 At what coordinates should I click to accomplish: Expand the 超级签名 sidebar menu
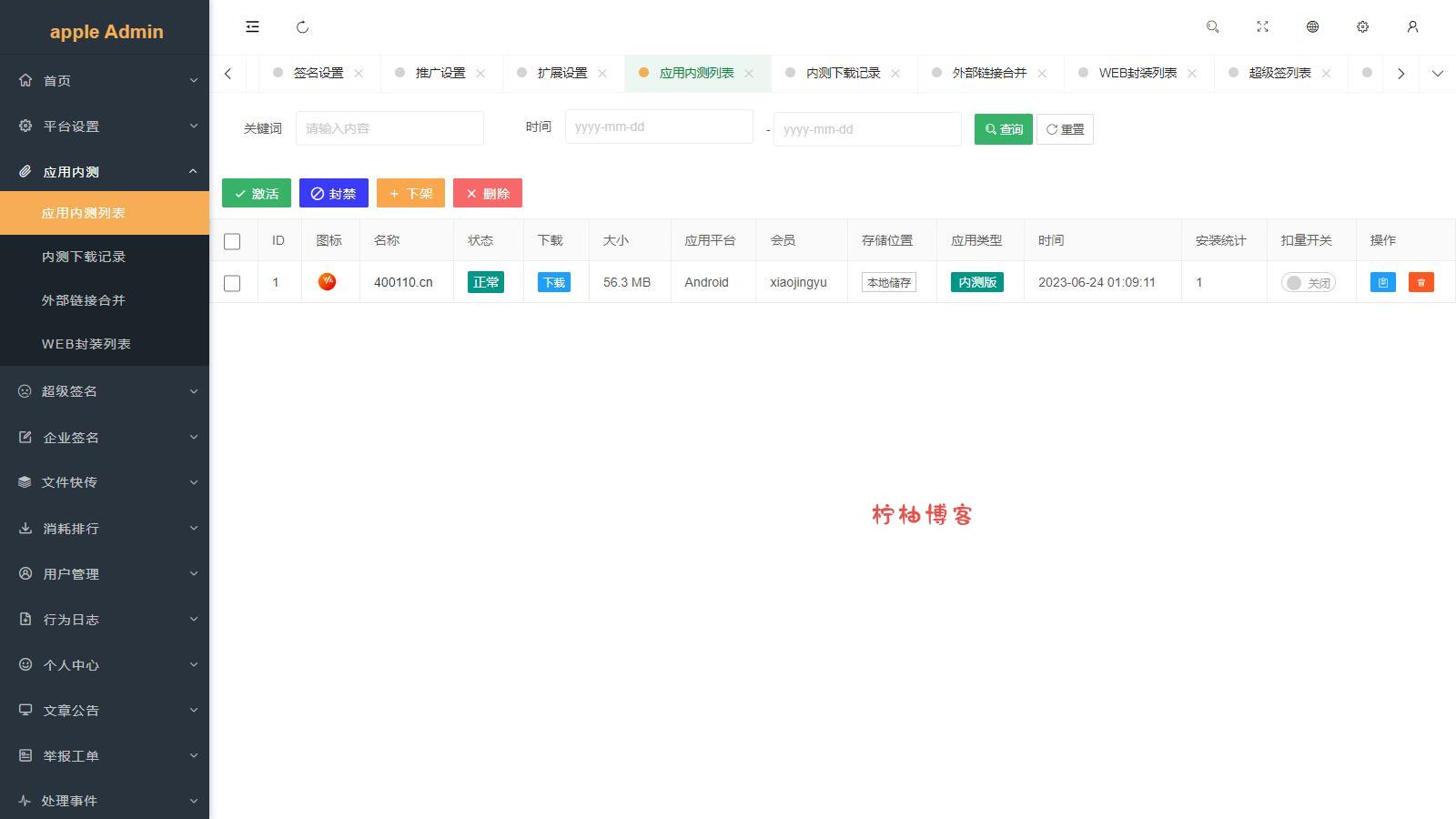(105, 391)
